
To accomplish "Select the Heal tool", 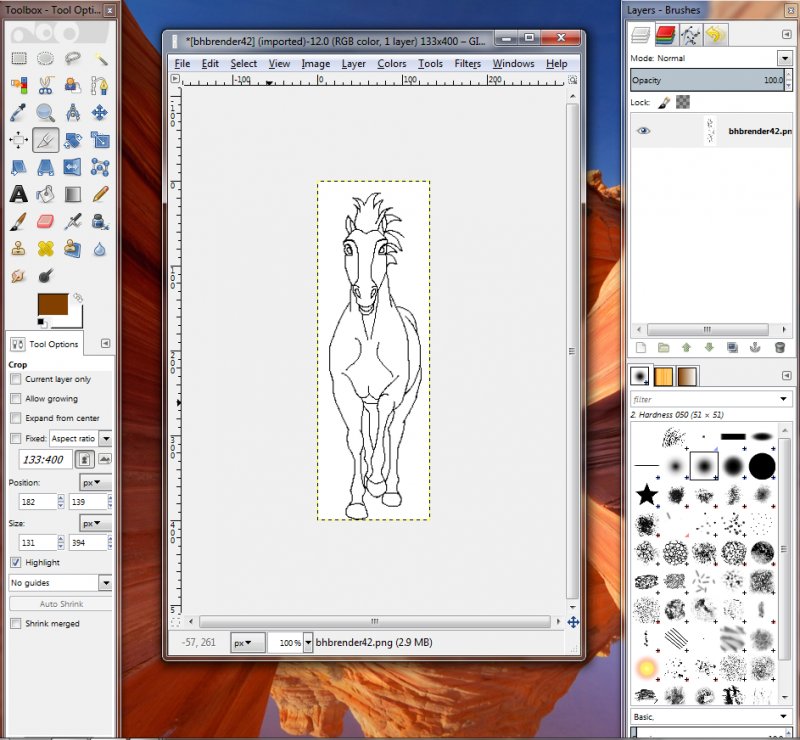I will (46, 249).
